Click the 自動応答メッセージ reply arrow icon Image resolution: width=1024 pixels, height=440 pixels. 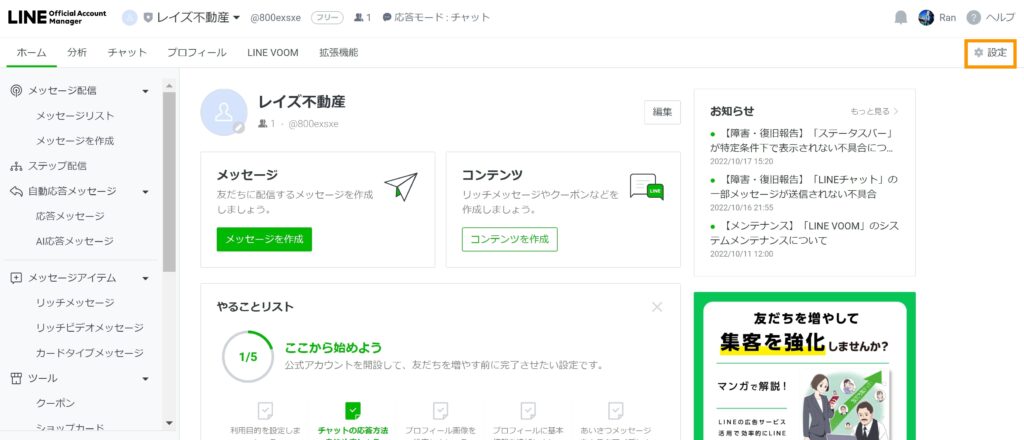point(16,191)
